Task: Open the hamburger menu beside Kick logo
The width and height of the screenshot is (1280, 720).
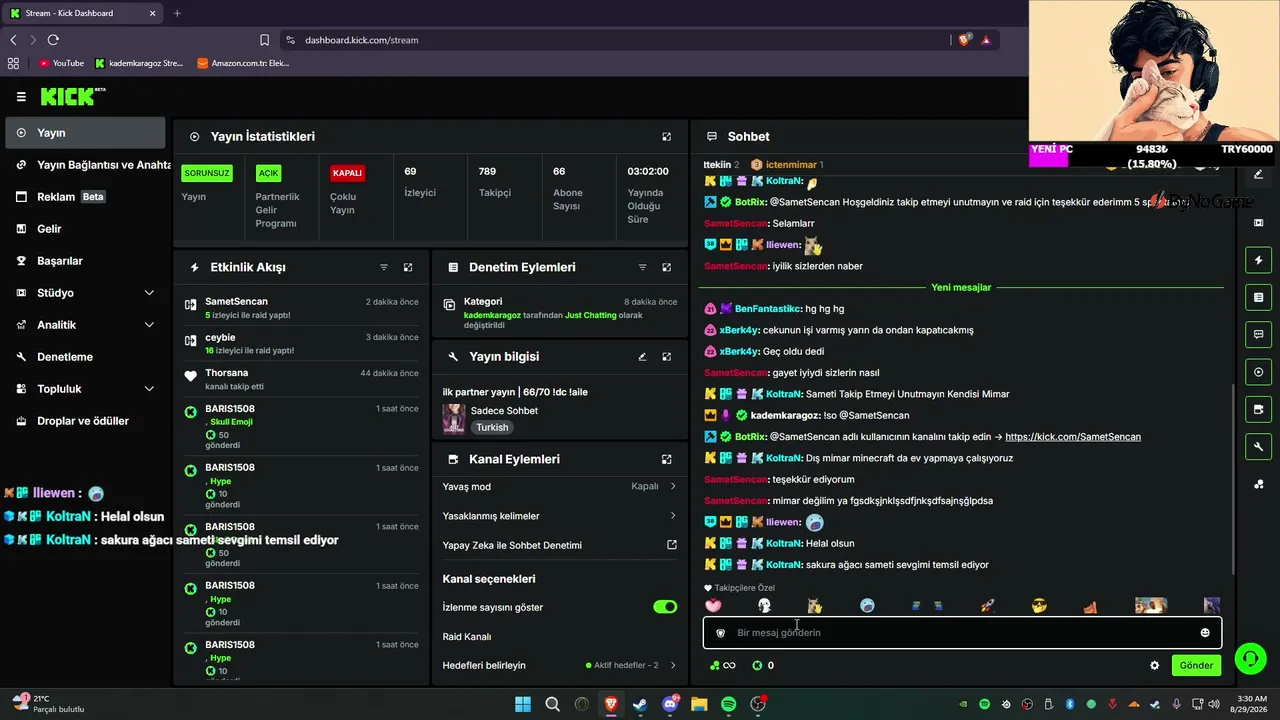Action: (x=21, y=97)
